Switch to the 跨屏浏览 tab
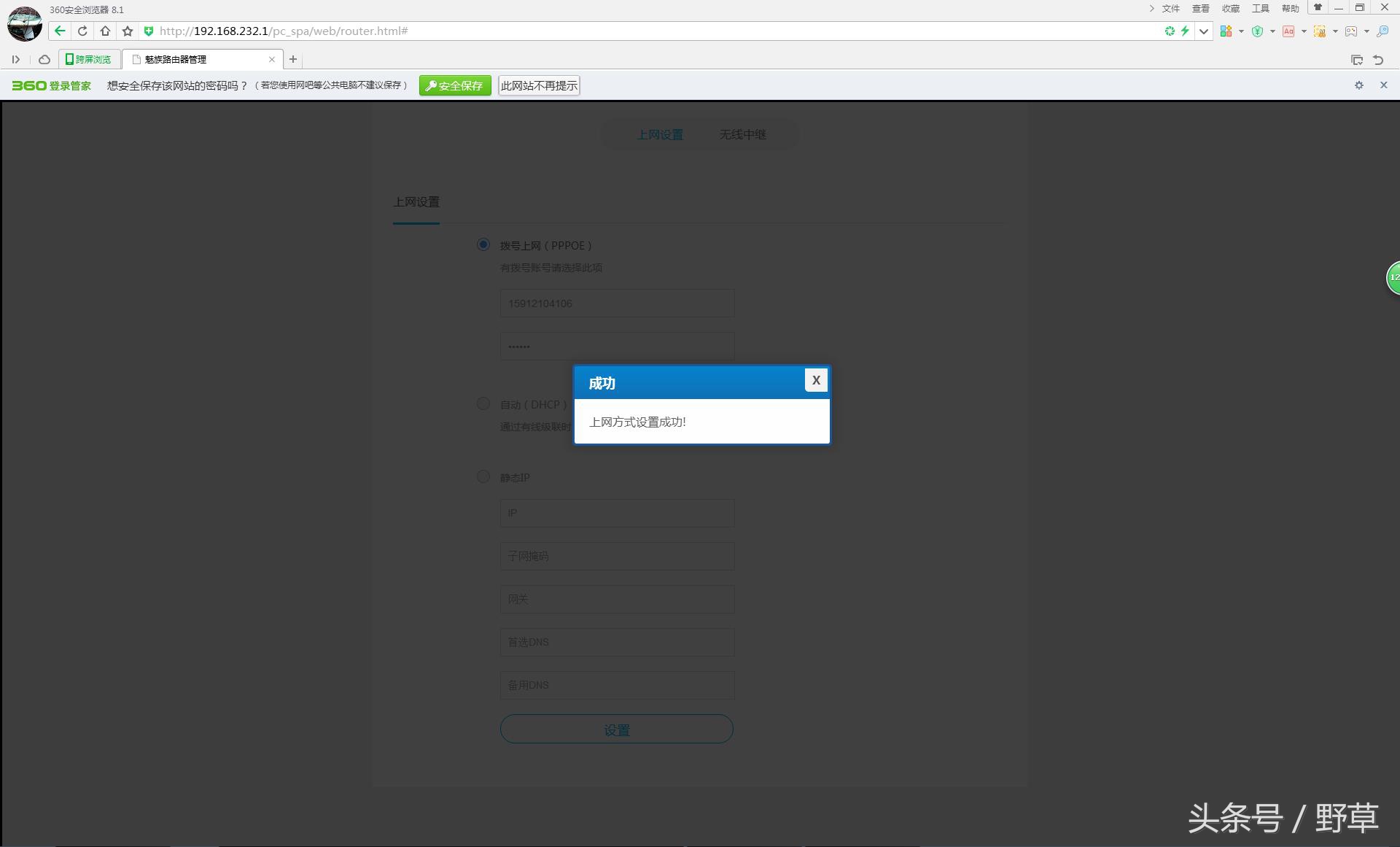The height and width of the screenshot is (847, 1400). tap(89, 59)
